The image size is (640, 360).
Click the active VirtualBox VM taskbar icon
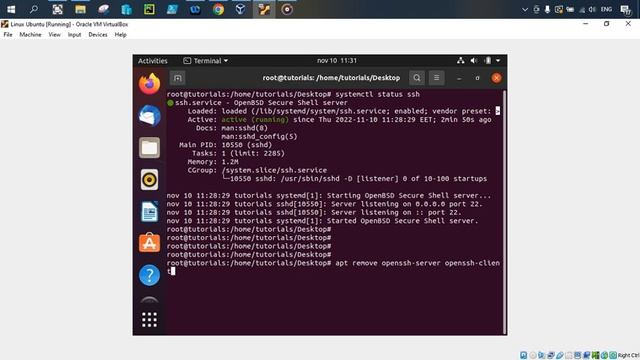coord(264,9)
